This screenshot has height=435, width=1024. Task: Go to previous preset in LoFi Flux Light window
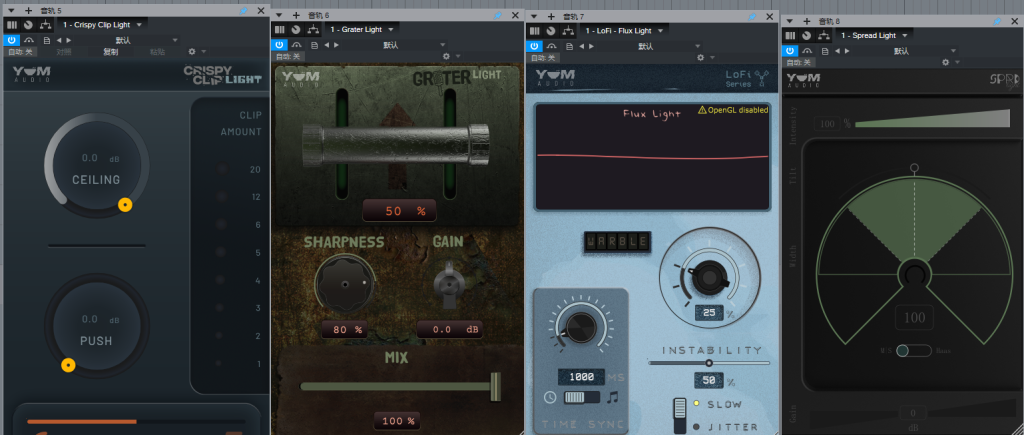coord(583,46)
